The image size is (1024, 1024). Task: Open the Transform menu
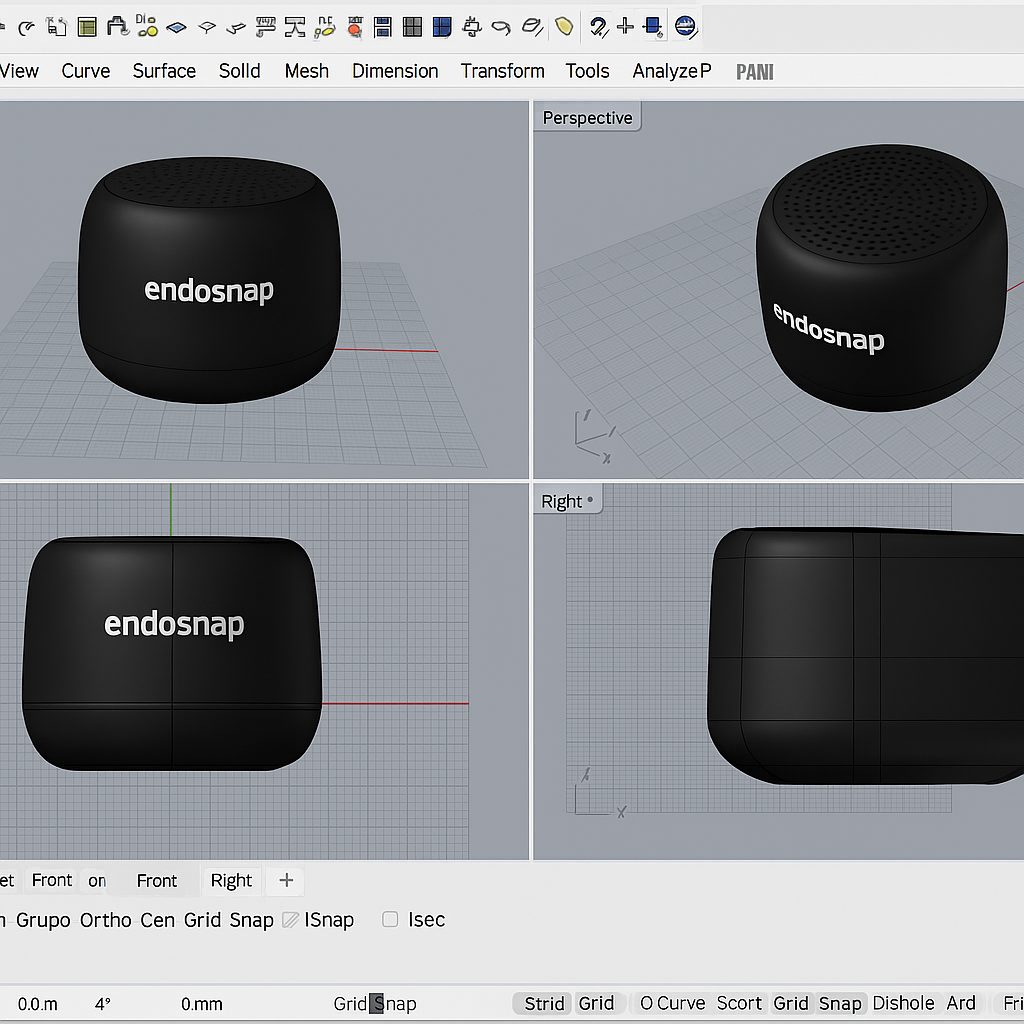[502, 71]
